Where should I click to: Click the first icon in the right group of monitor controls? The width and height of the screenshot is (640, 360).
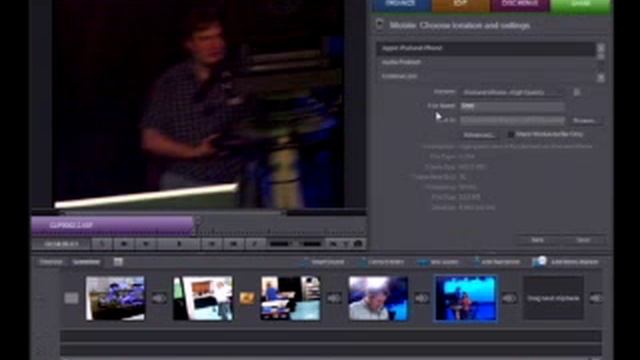(333, 244)
